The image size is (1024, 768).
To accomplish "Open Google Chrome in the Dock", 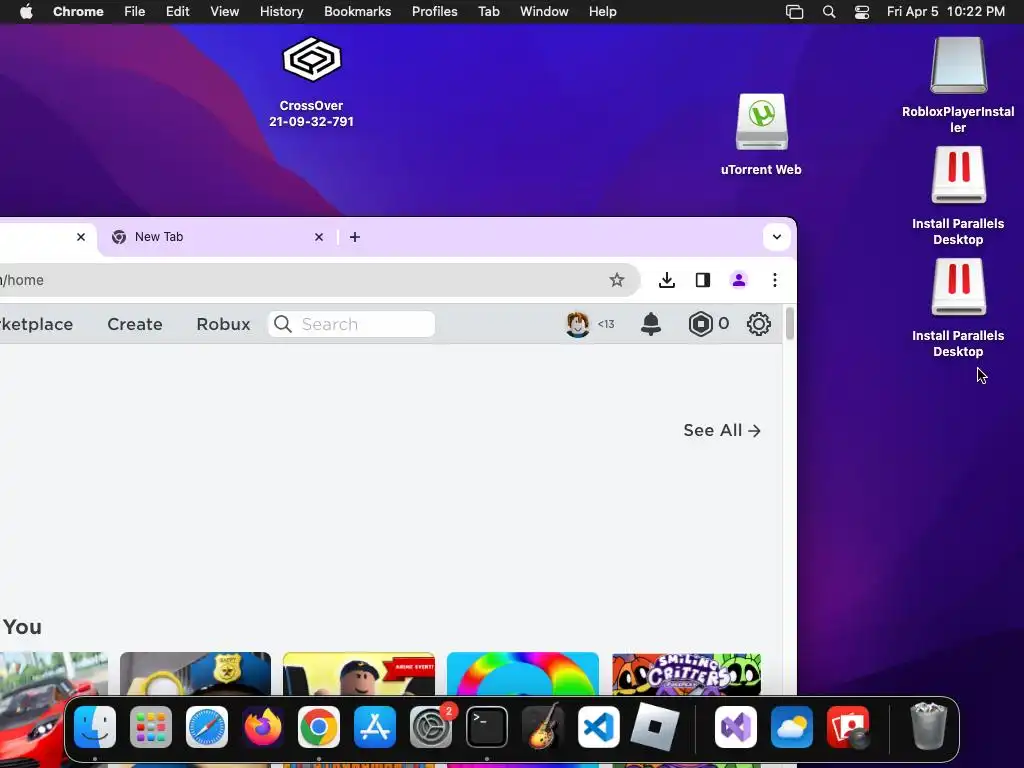I will 319,727.
